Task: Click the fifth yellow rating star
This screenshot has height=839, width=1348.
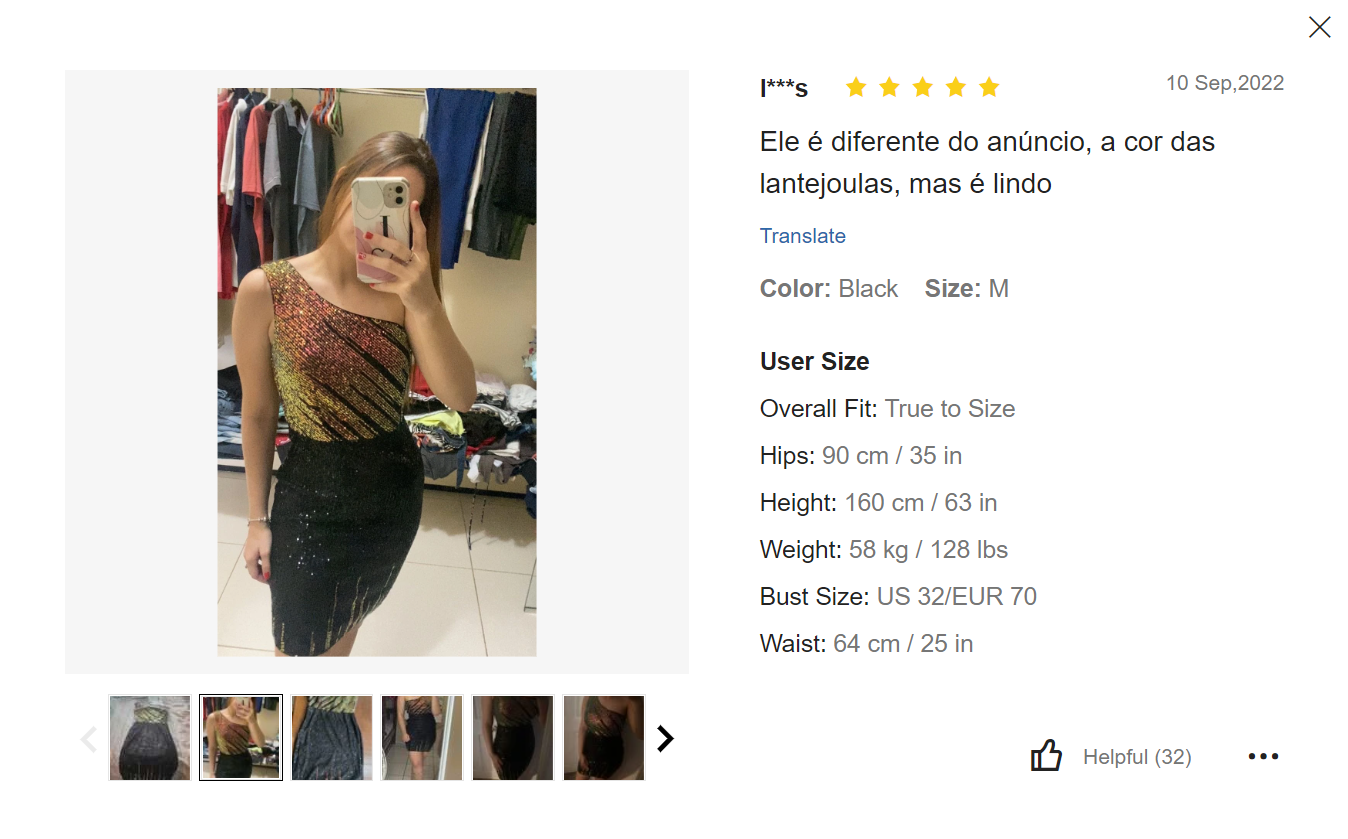Action: (x=989, y=87)
